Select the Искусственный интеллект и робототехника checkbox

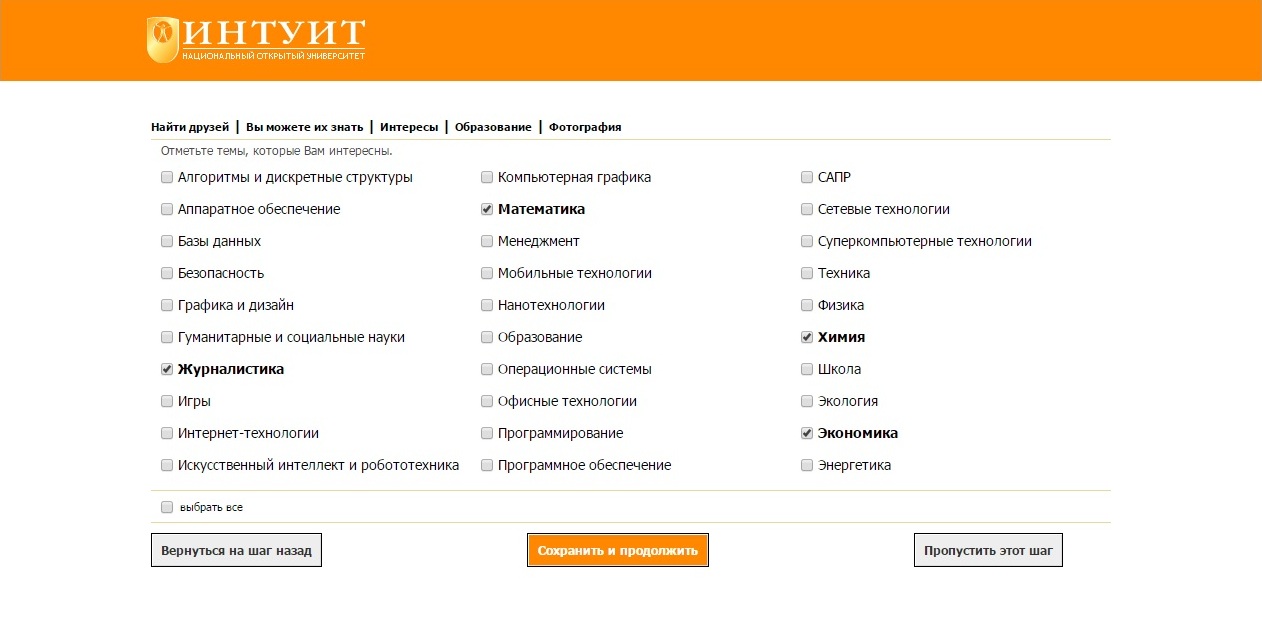click(167, 466)
